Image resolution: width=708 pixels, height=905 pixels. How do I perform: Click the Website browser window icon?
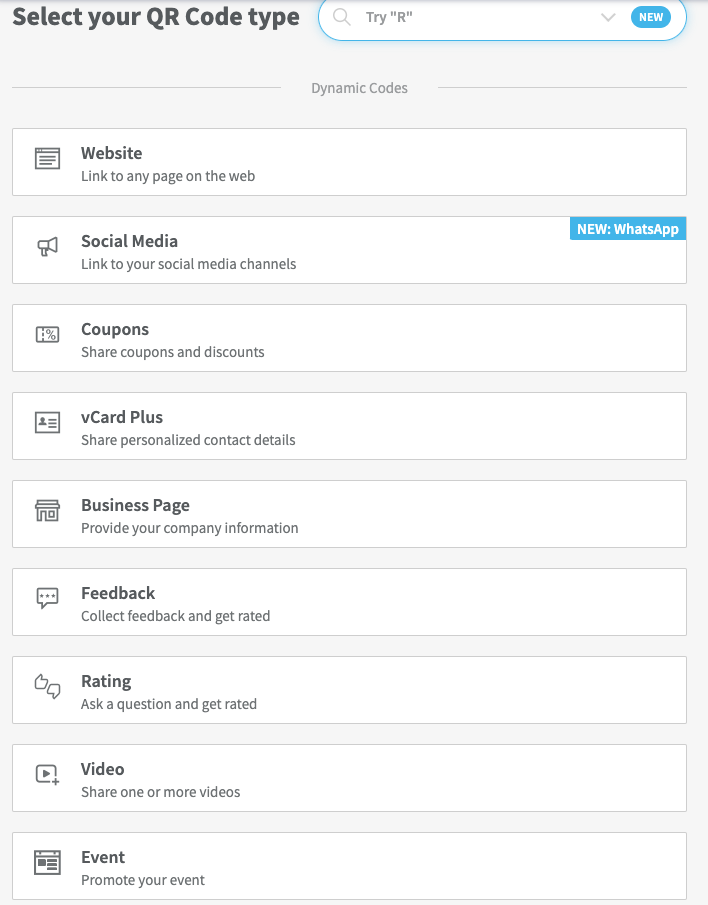(x=47, y=159)
